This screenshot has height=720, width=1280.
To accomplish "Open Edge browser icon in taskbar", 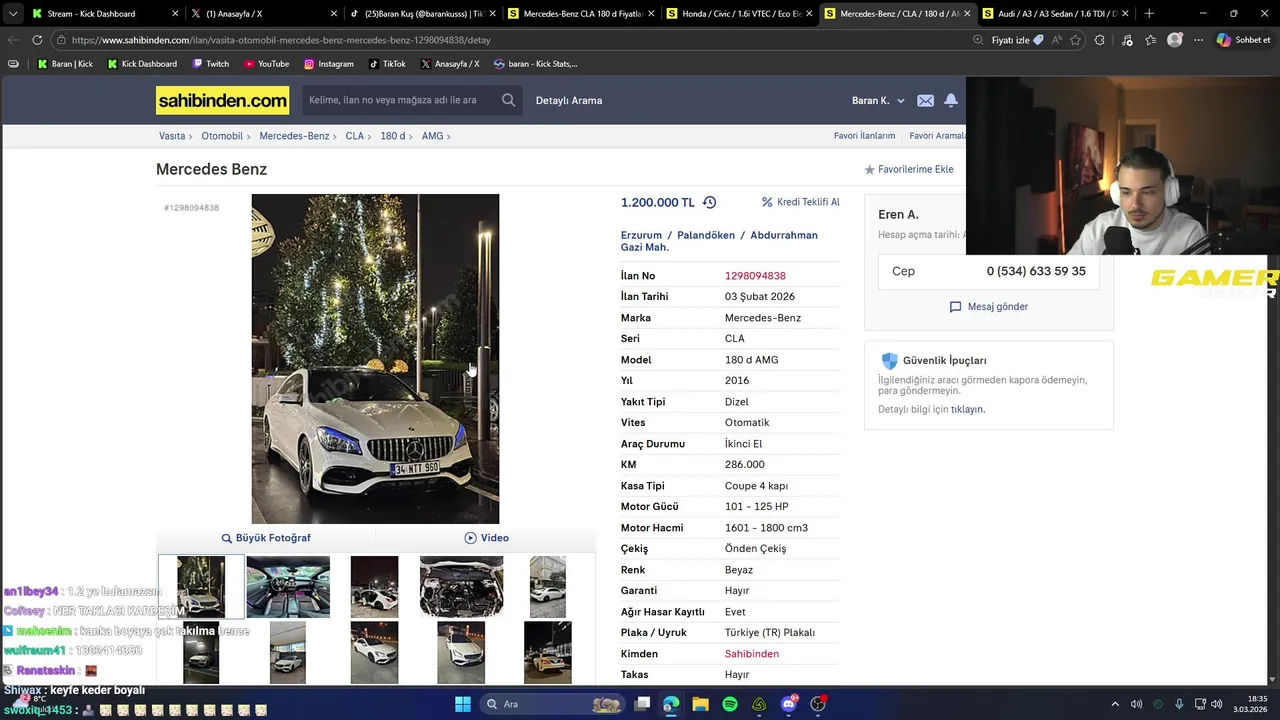I will pyautogui.click(x=671, y=704).
